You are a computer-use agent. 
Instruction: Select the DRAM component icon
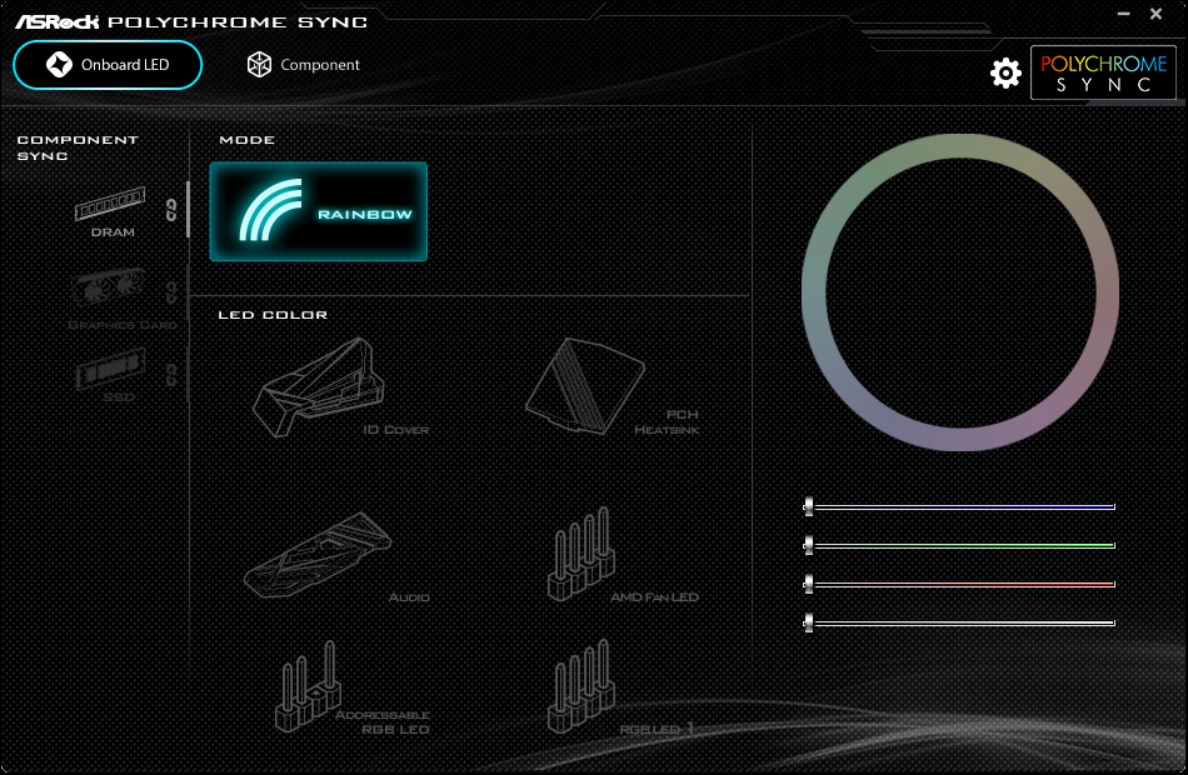click(111, 205)
